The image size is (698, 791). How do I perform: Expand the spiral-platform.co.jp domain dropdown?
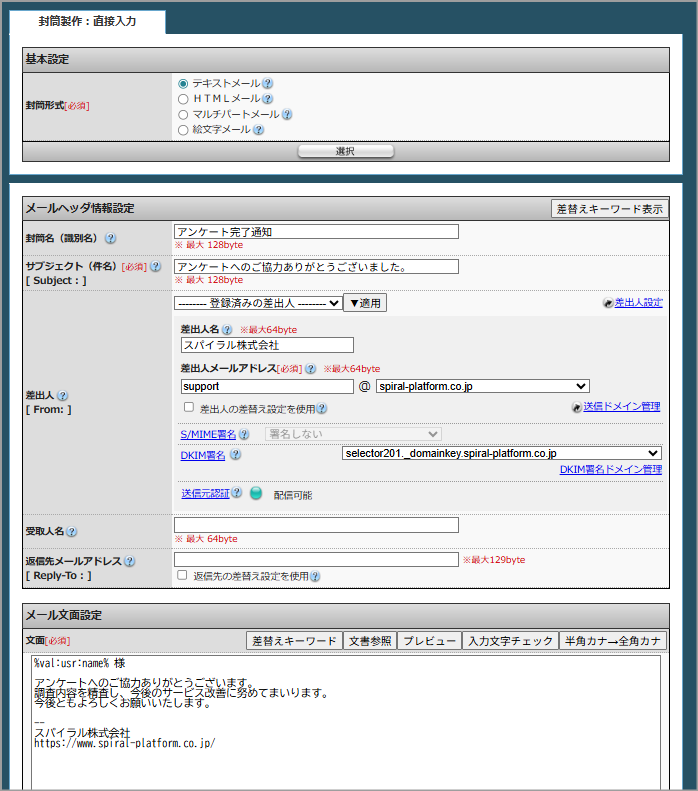click(x=482, y=386)
